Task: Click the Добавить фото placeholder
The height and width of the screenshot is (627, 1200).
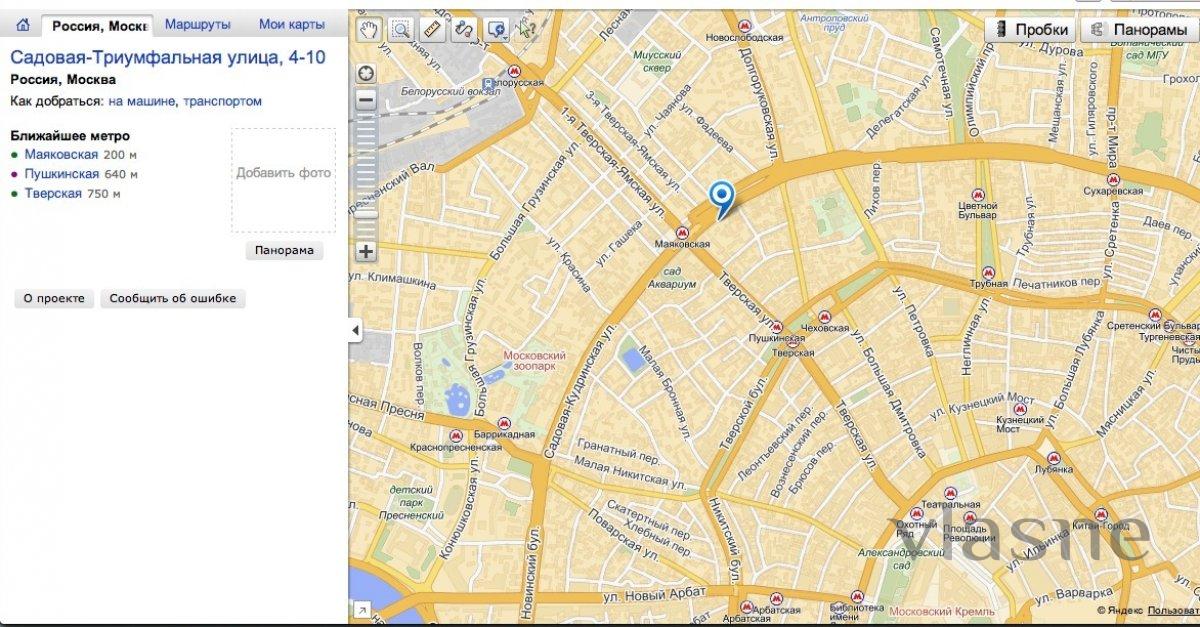Action: tap(284, 180)
